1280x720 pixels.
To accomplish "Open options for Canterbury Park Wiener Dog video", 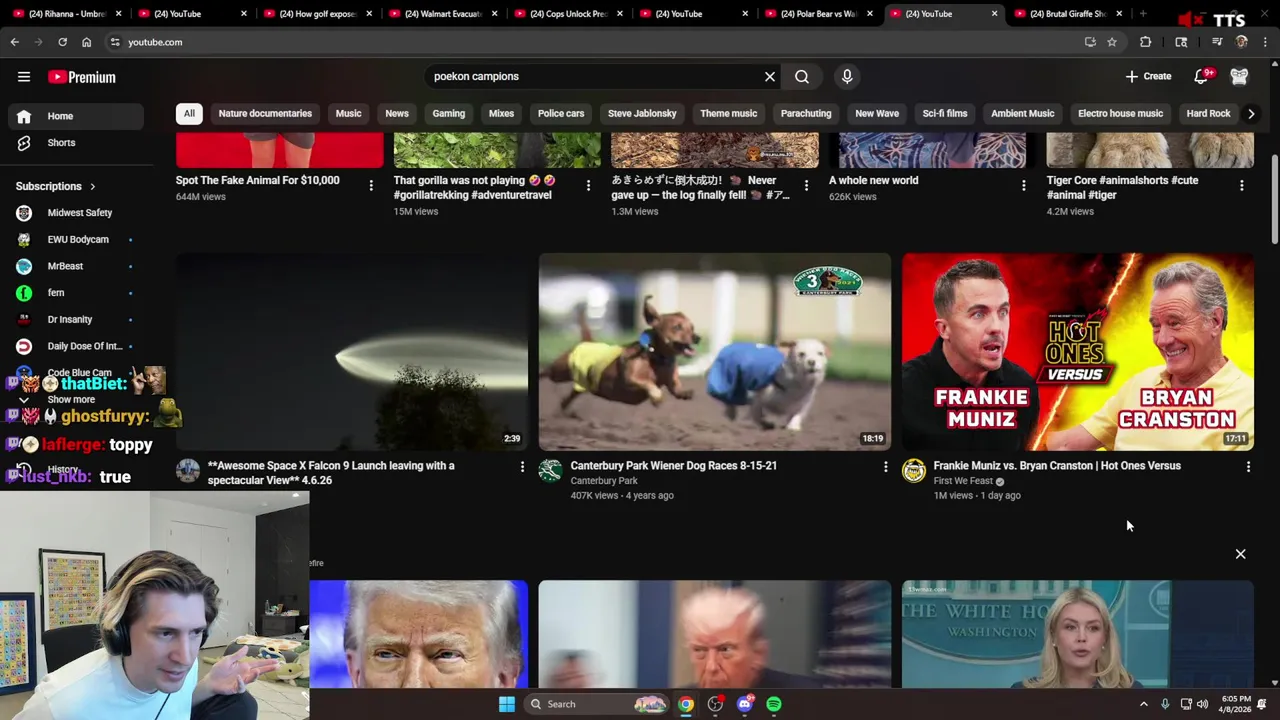I will (x=885, y=467).
